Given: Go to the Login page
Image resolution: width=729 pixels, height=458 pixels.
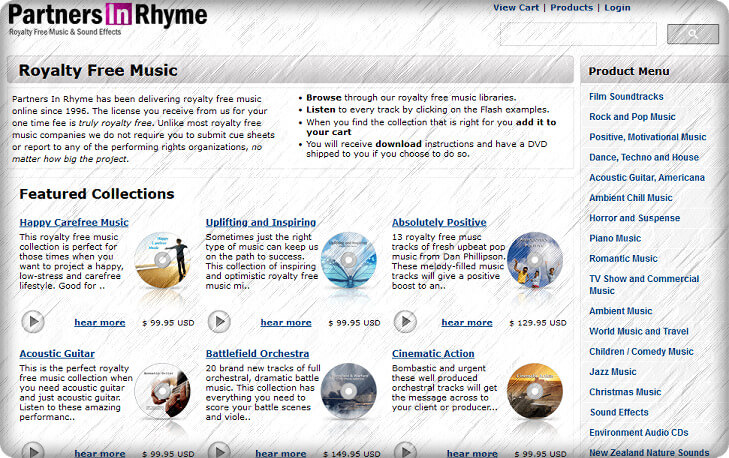Looking at the screenshot, I should tap(617, 7).
